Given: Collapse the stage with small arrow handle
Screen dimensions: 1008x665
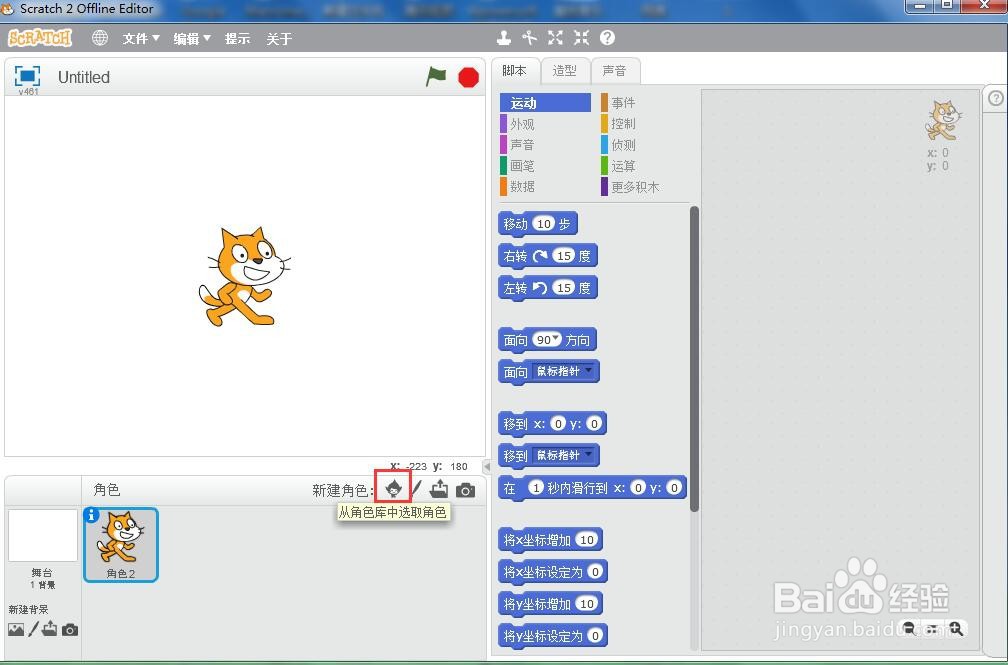Looking at the screenshot, I should coord(487,466).
